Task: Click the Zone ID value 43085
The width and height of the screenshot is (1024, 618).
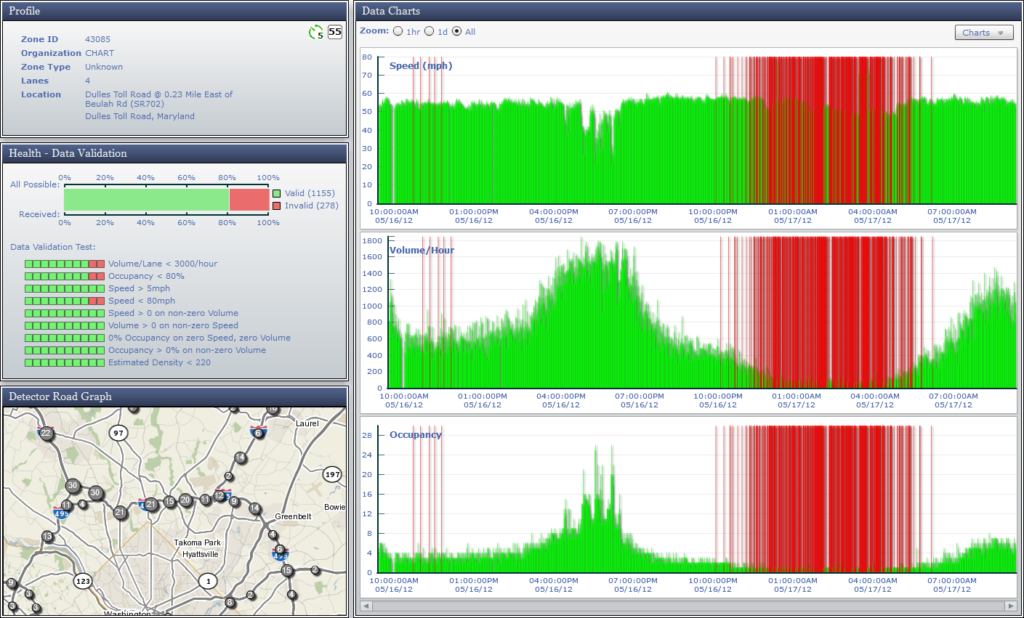Action: [x=98, y=39]
